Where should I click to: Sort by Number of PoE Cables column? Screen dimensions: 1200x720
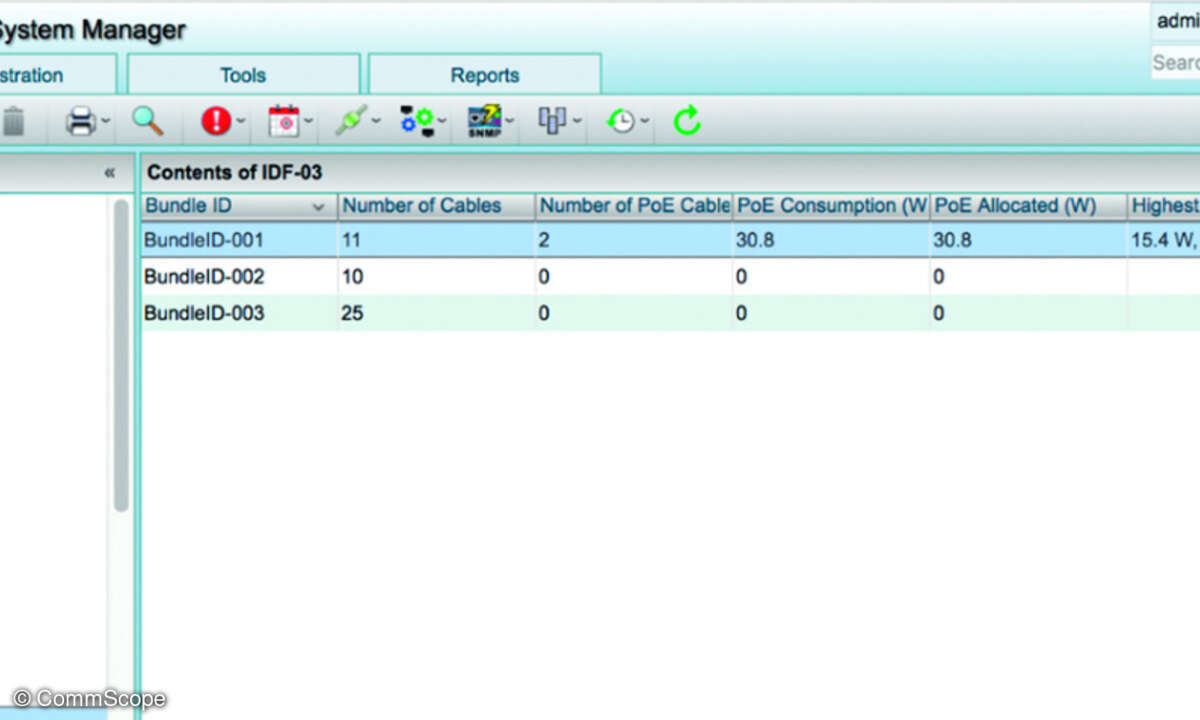(634, 206)
